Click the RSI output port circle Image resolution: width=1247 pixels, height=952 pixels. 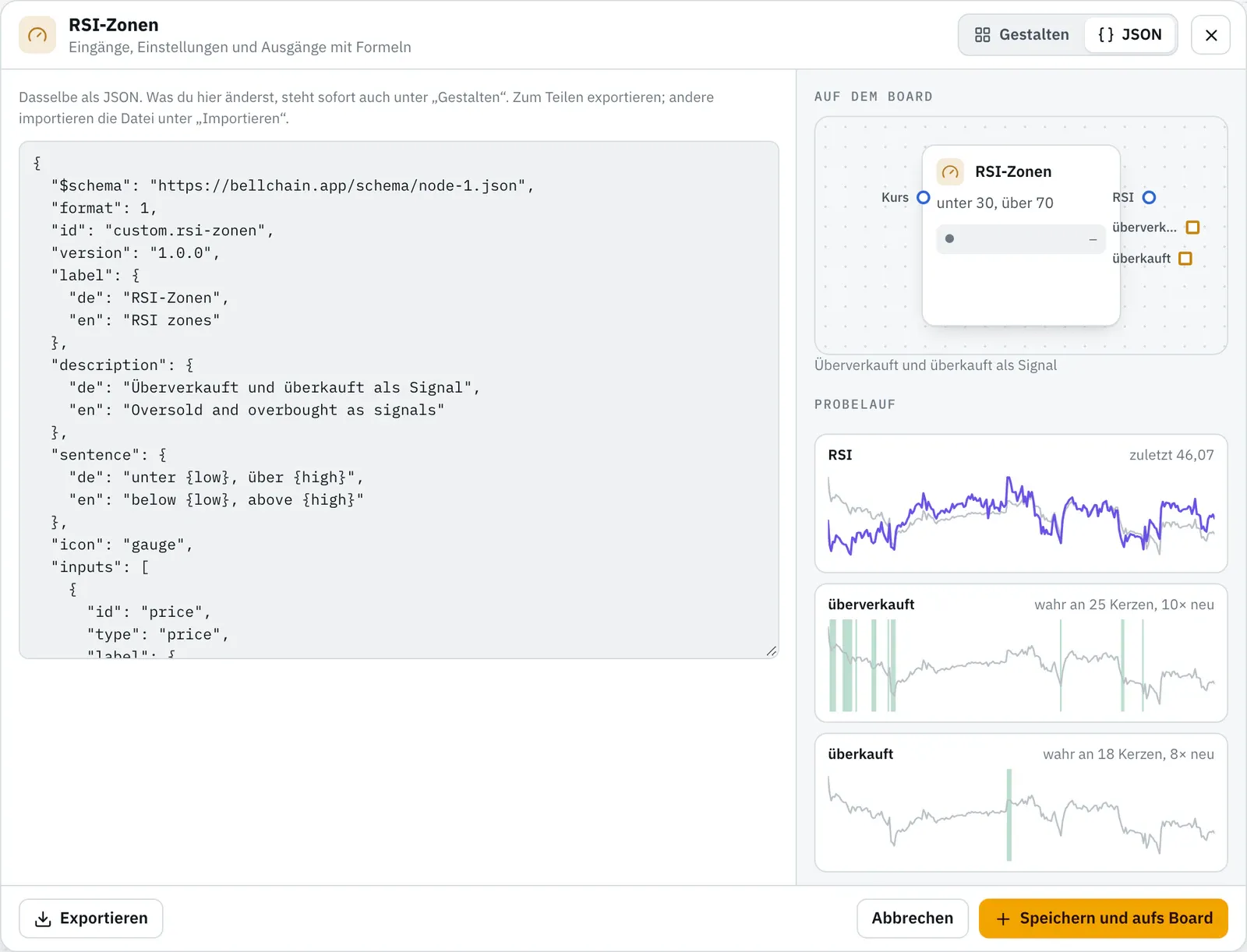1149,197
